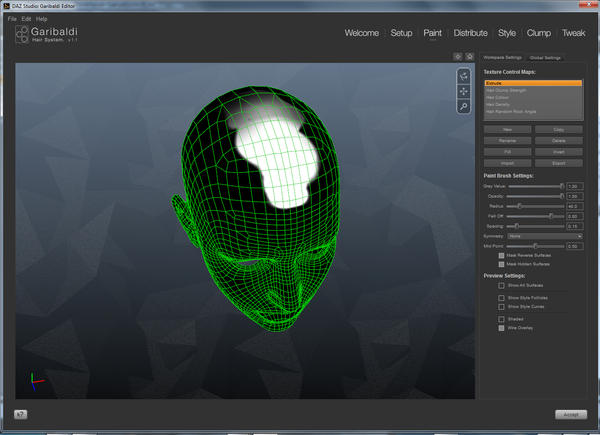Screen dimensions: 600x435
Task: Click the axis orientation gizmo
Action: pos(36,381)
